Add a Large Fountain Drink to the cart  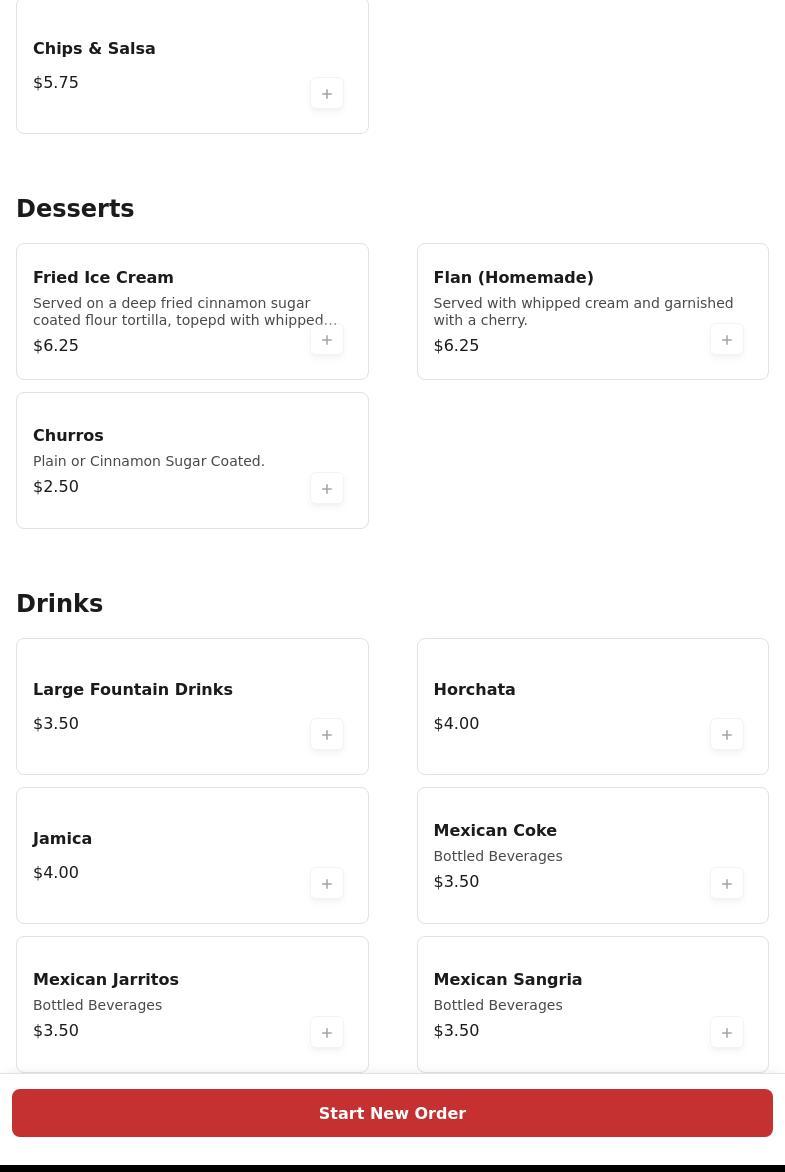coord(327,734)
